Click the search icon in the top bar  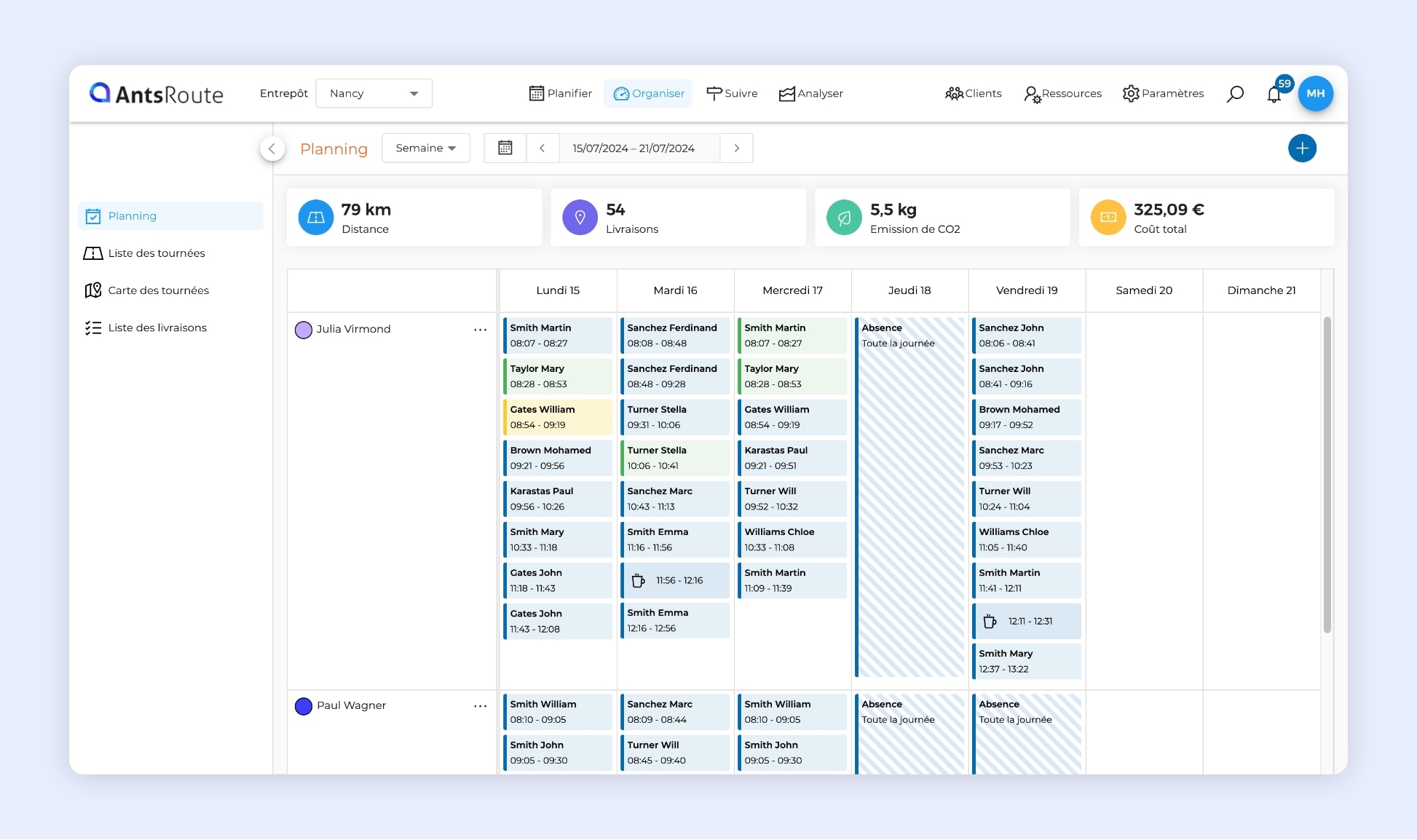click(x=1235, y=93)
